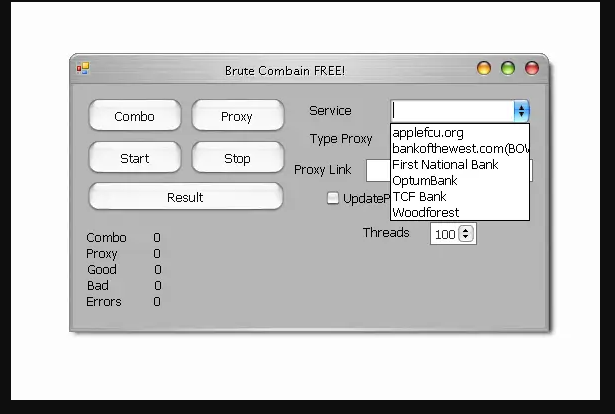This screenshot has width=615, height=414.
Task: Click the 'Proxy' counter label in stats
Action: [102, 254]
